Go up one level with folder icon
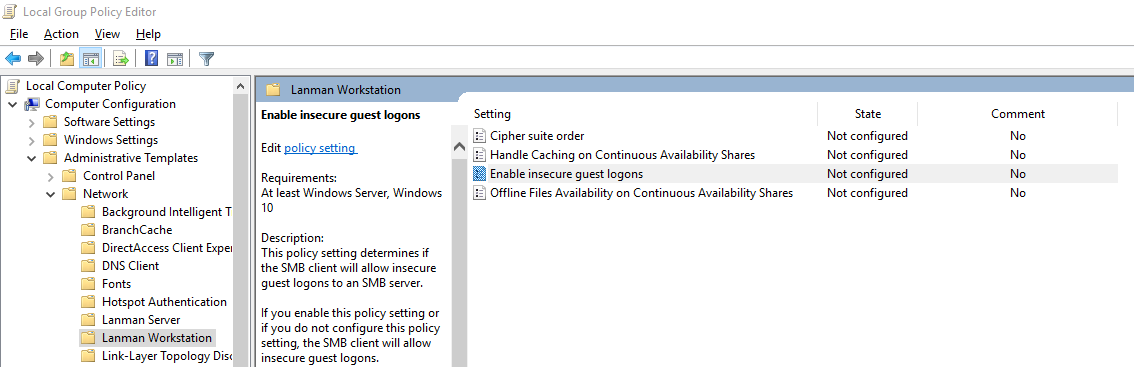 click(67, 59)
